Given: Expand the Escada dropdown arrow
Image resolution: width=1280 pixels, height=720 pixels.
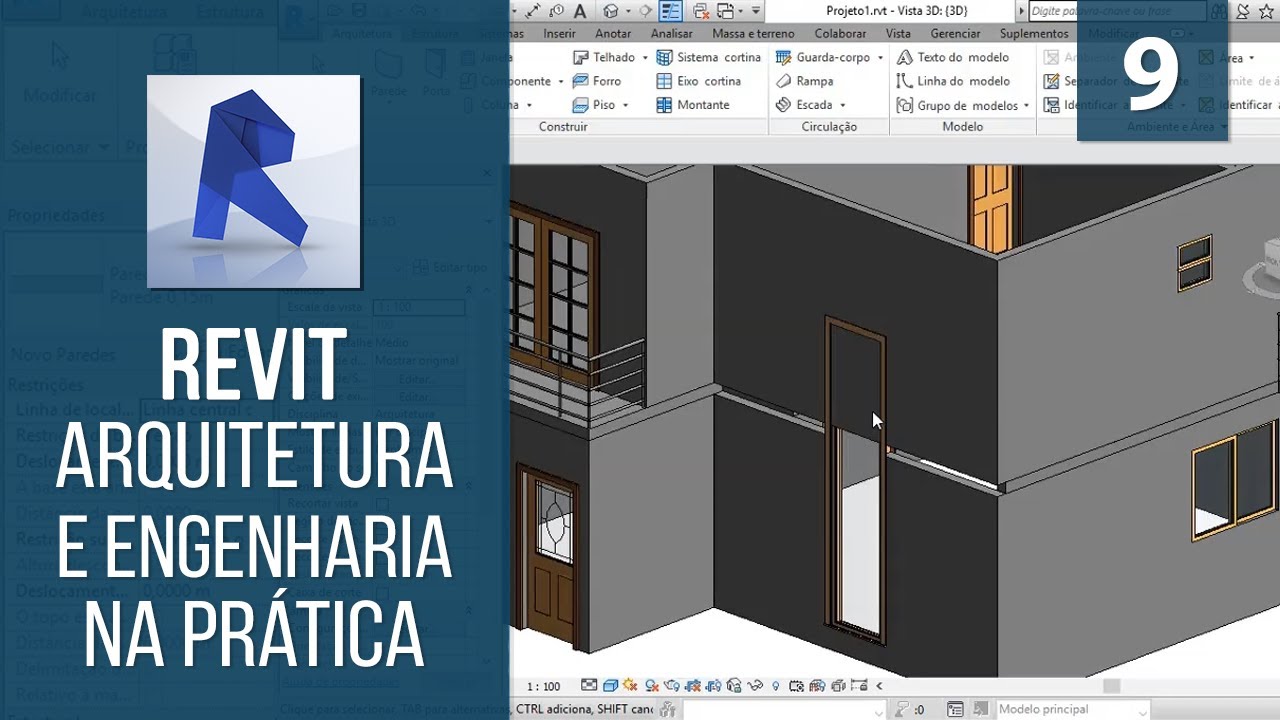Looking at the screenshot, I should pos(843,105).
